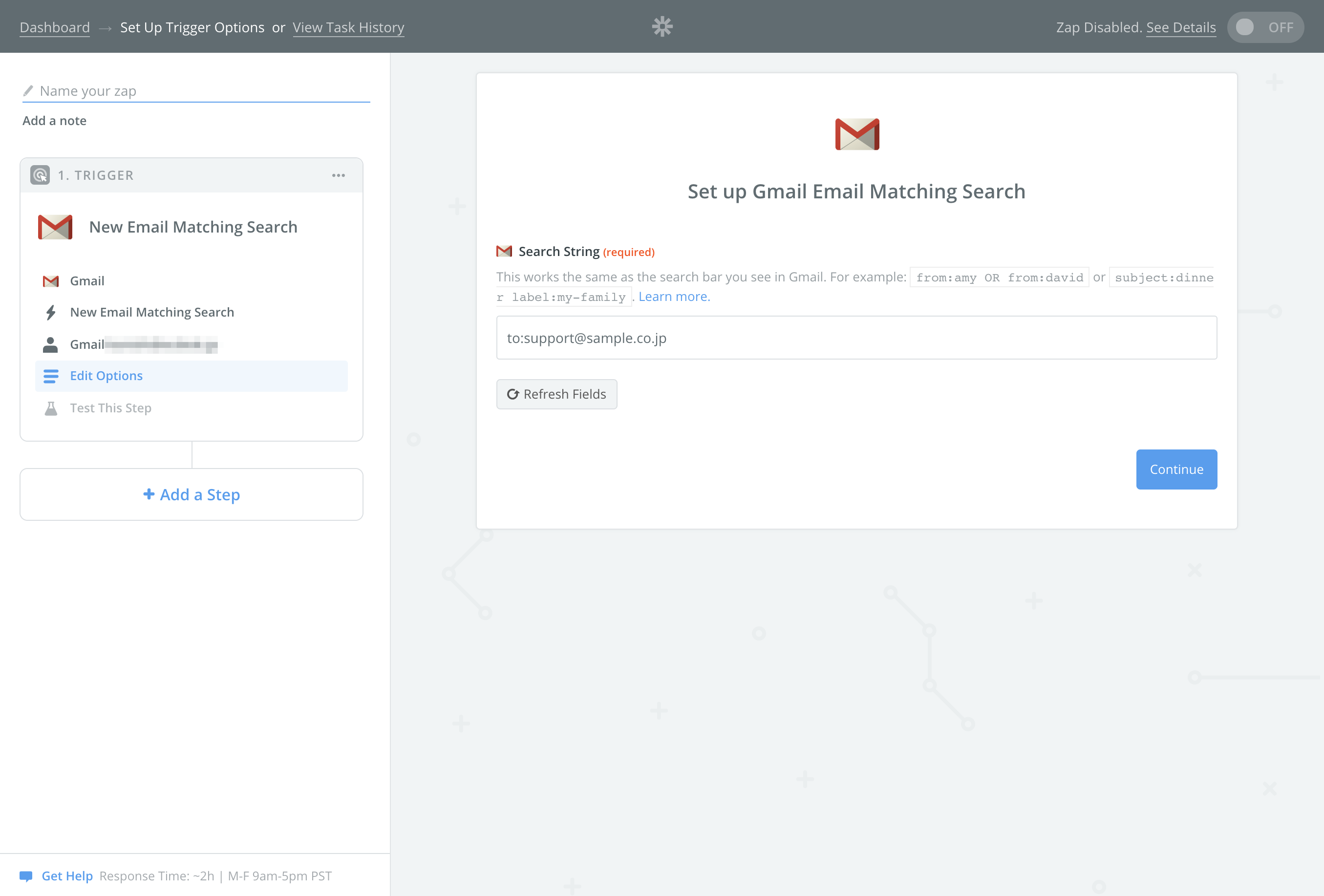Screen dimensions: 1324x896
Task: Click the pencil icon beside Name your zap
Action: (x=28, y=90)
